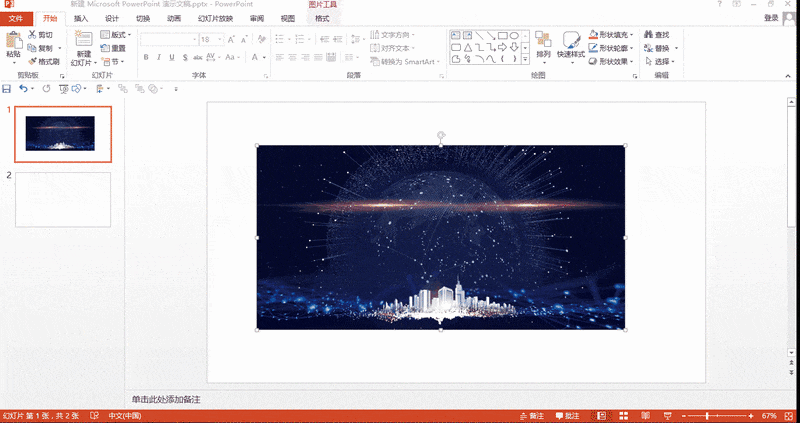Screen dimensions: 800x423
Task: Click the zoom slider in status bar
Action: coord(708,415)
